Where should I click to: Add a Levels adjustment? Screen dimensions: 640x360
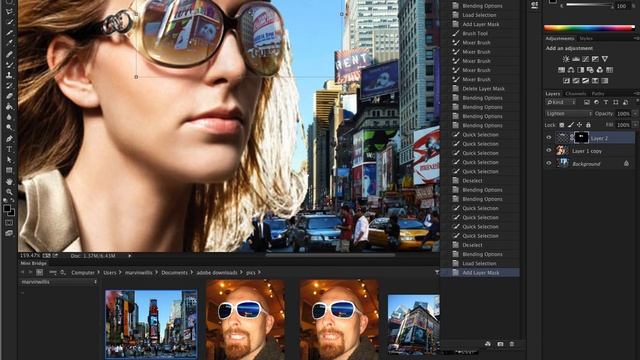(576, 59)
